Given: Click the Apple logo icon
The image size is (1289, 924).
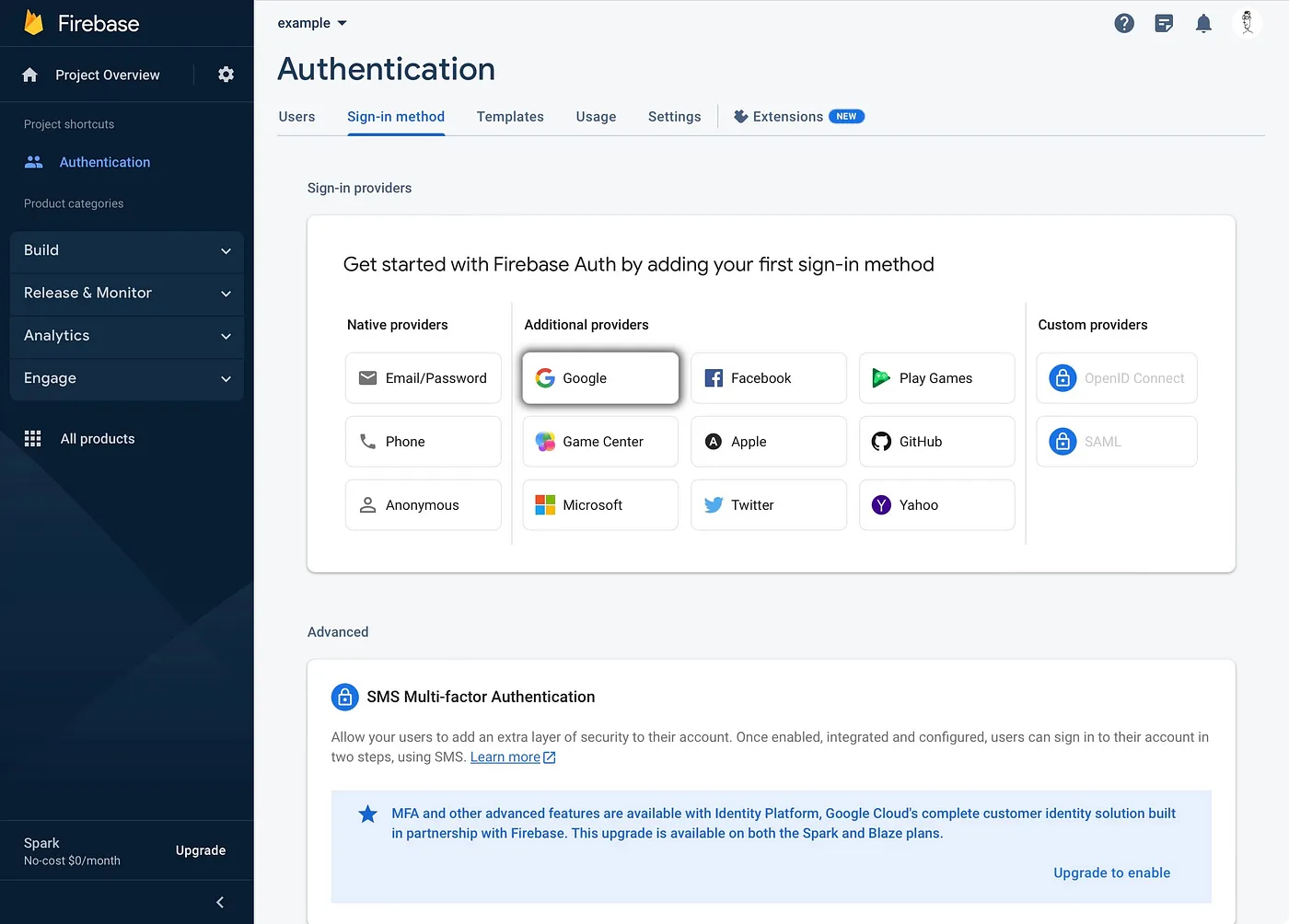Looking at the screenshot, I should tap(714, 442).
